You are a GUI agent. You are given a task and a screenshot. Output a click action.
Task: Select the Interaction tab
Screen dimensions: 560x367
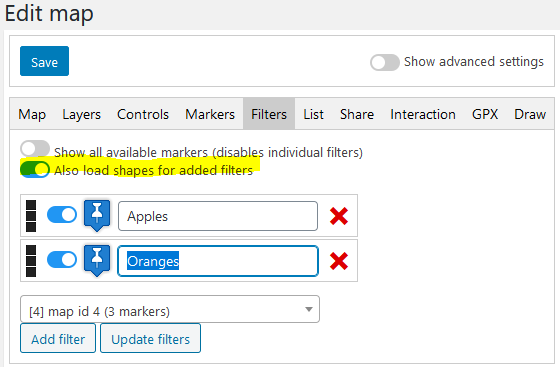[423, 114]
